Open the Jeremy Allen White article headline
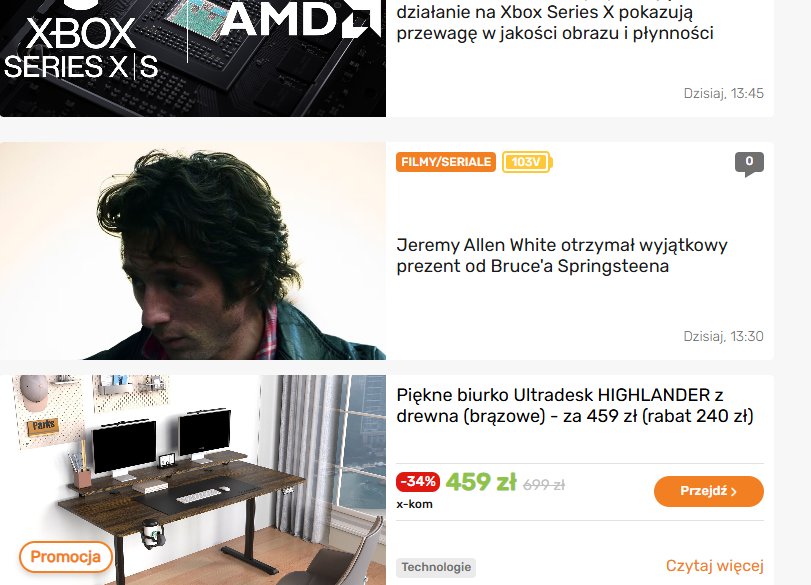 click(x=562, y=256)
